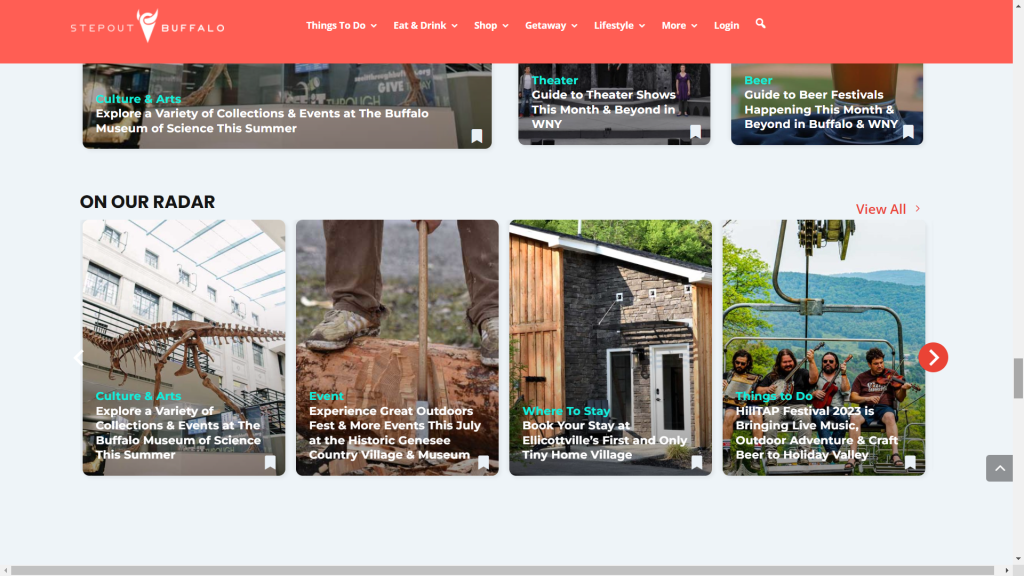
Task: Bookmark the Buffalo Museum of Science featured article
Action: click(x=477, y=136)
